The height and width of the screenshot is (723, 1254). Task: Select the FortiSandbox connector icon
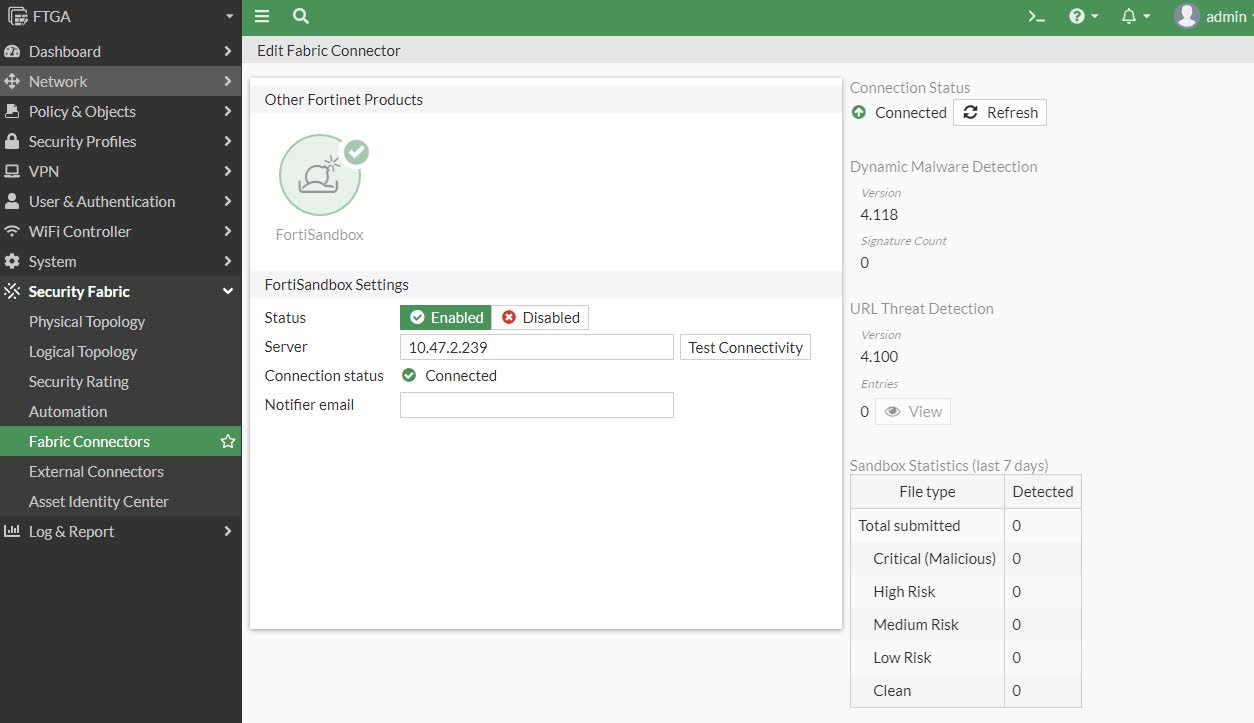[x=320, y=176]
